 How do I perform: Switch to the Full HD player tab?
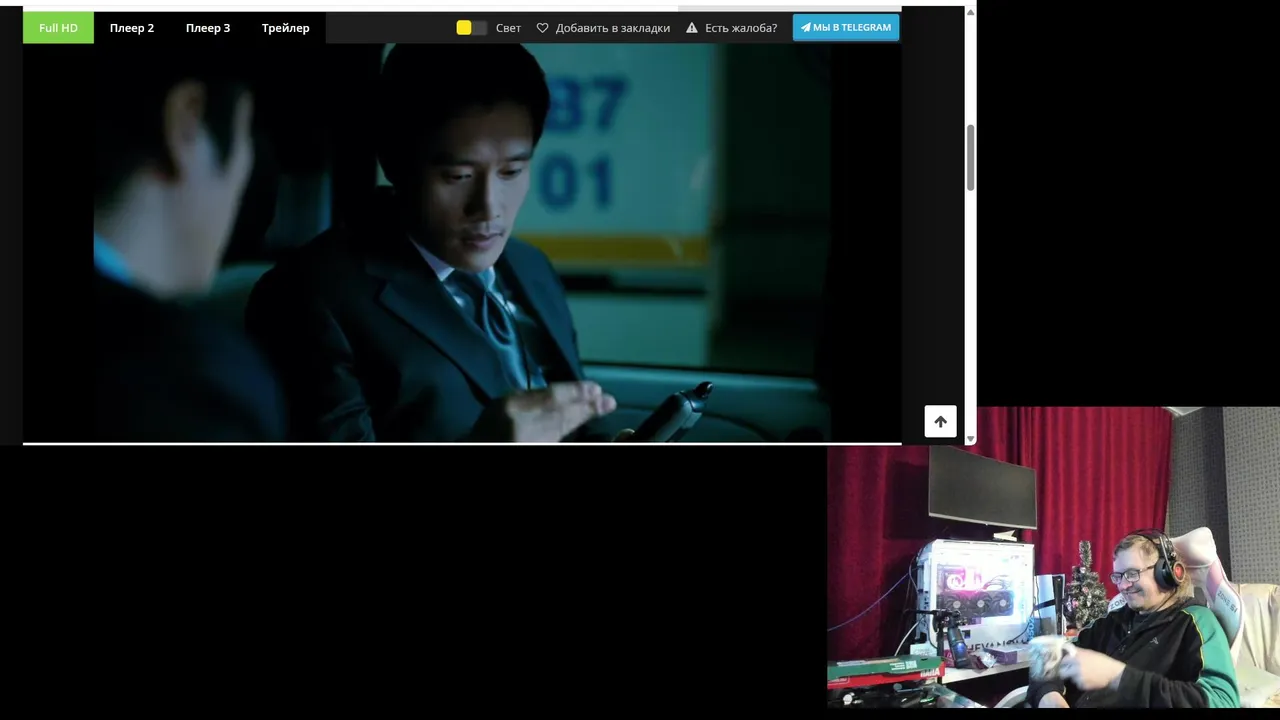tap(58, 28)
